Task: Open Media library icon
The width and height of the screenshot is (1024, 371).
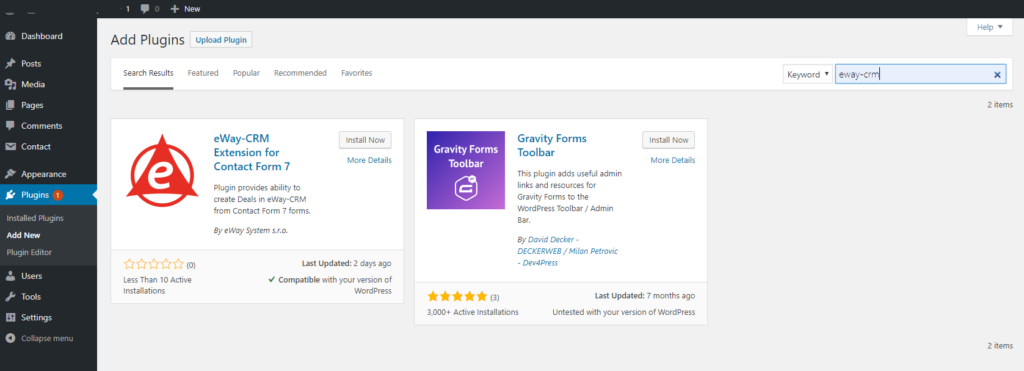Action: coord(10,84)
